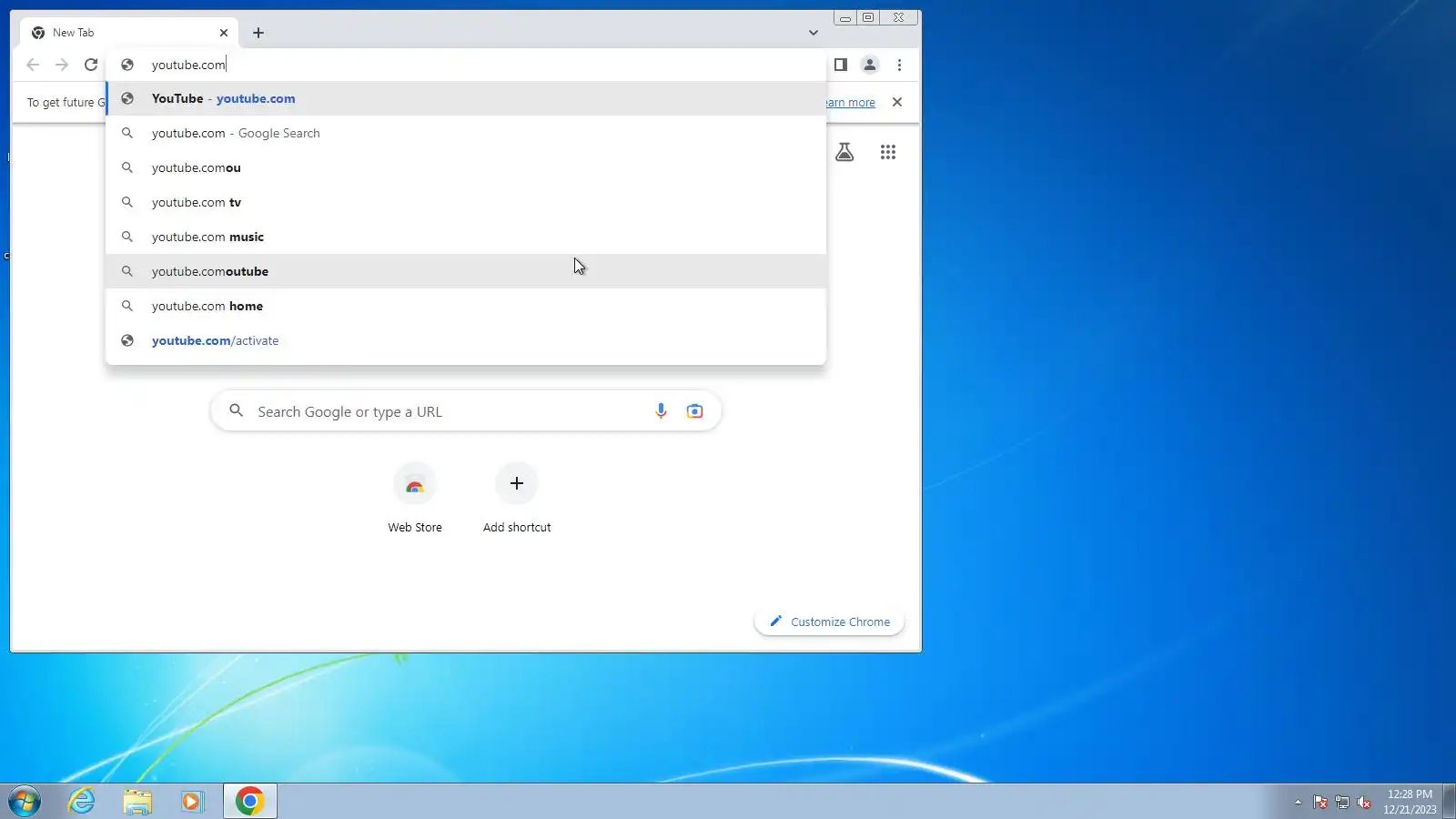This screenshot has height=819, width=1456.
Task: Open network status tray icon
Action: click(x=1342, y=802)
